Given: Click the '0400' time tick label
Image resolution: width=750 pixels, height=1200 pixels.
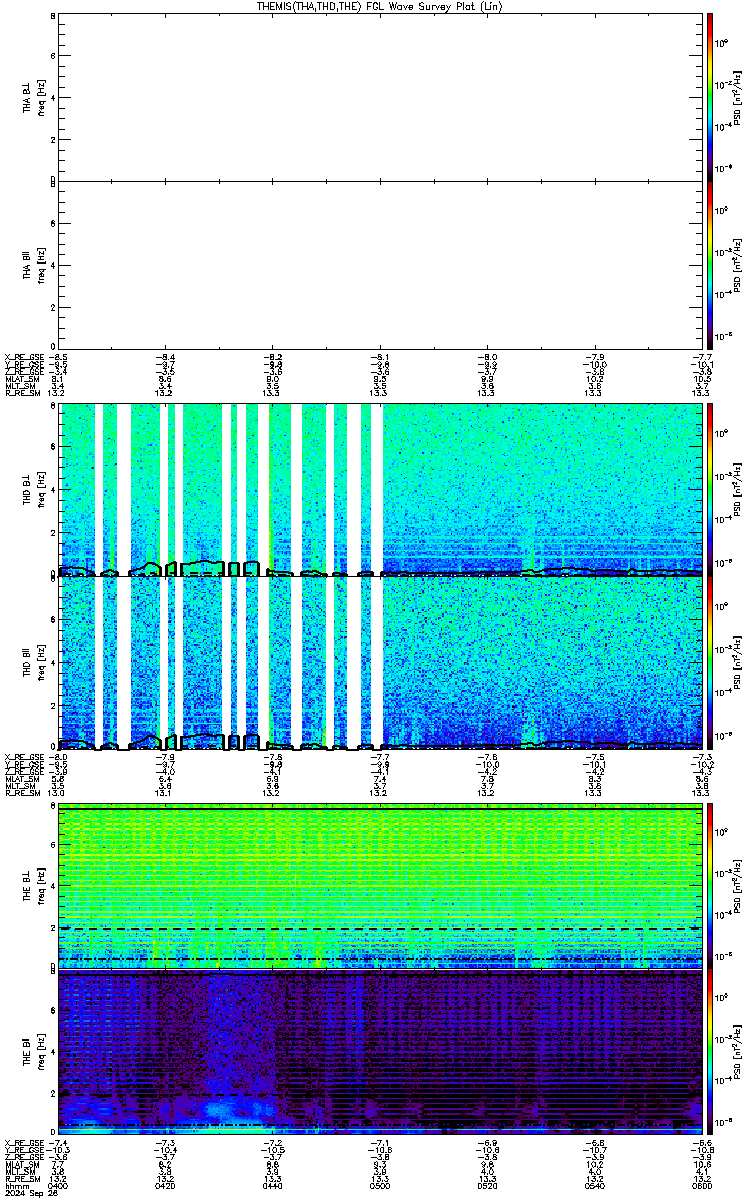Looking at the screenshot, I should click(59, 1186).
